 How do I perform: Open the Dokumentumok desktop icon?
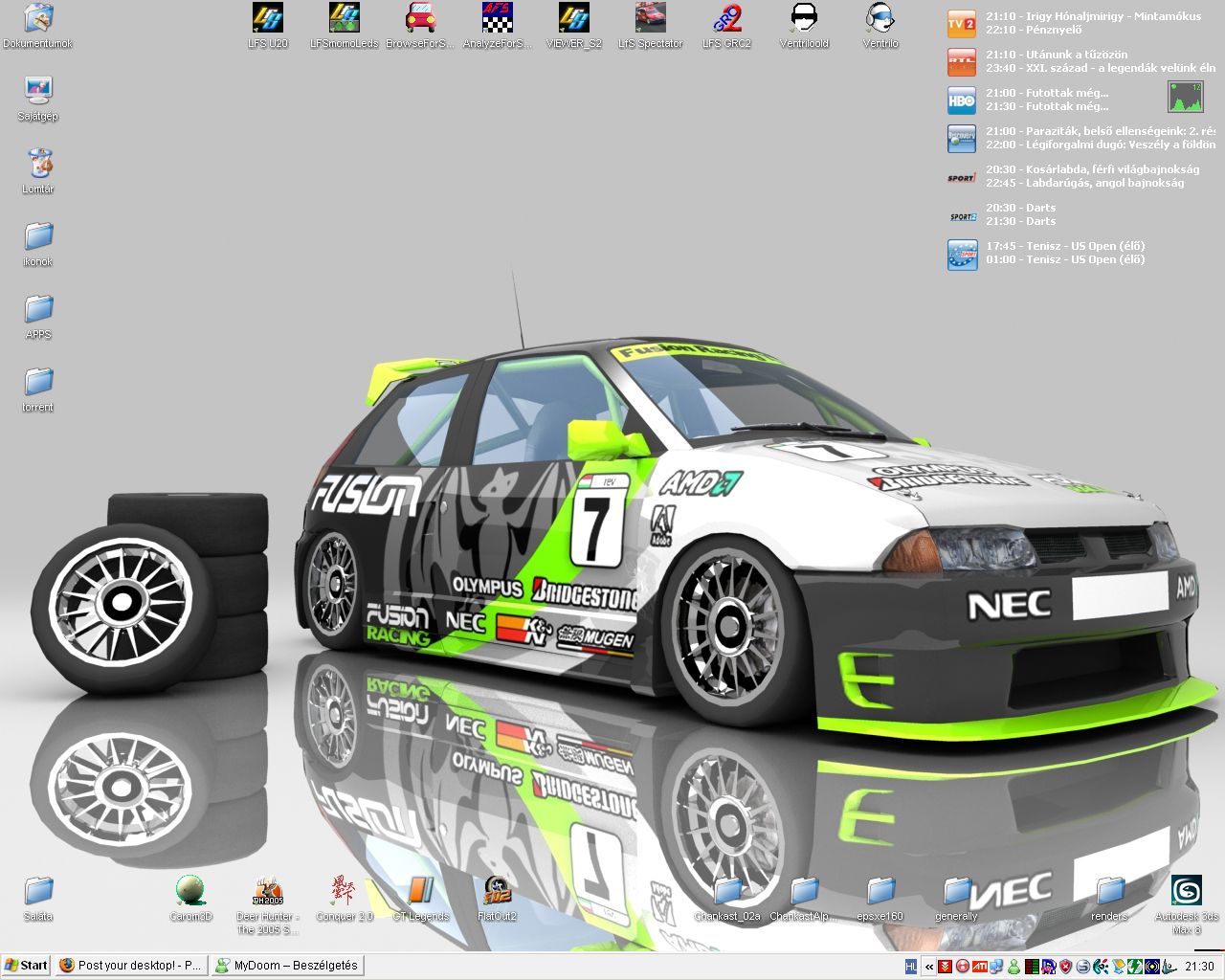(38, 26)
